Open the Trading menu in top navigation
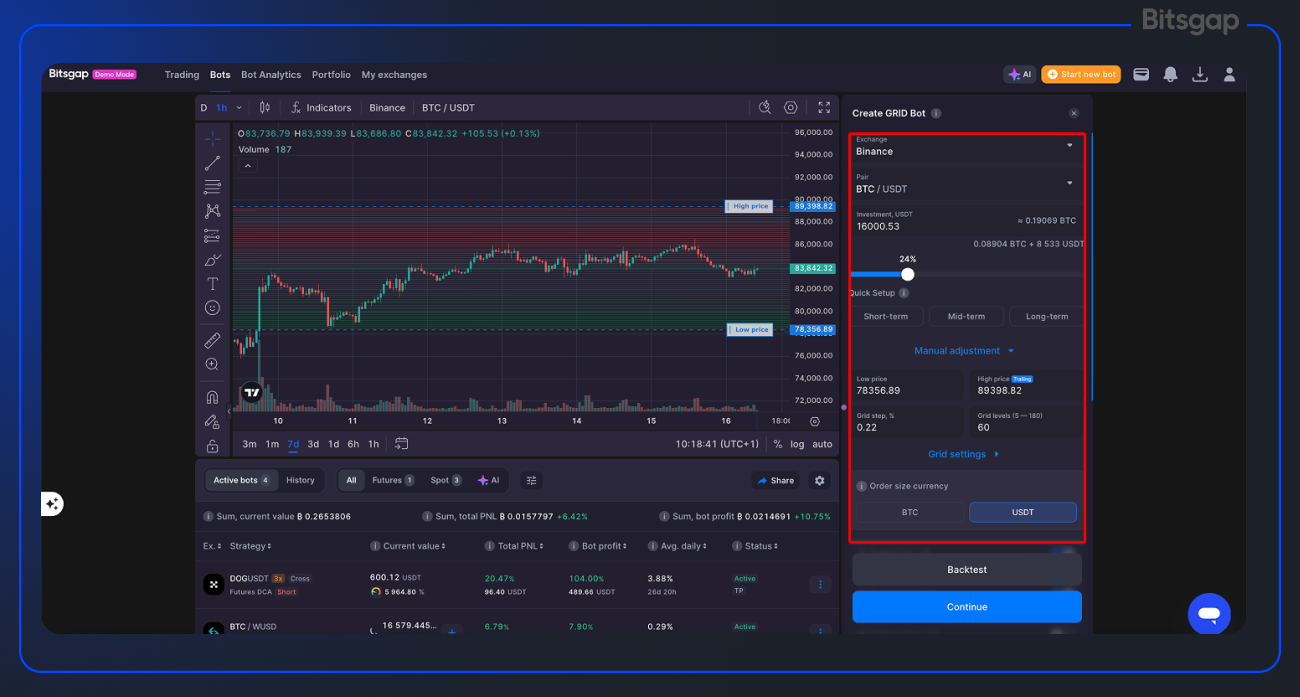1300x697 pixels. pos(182,75)
